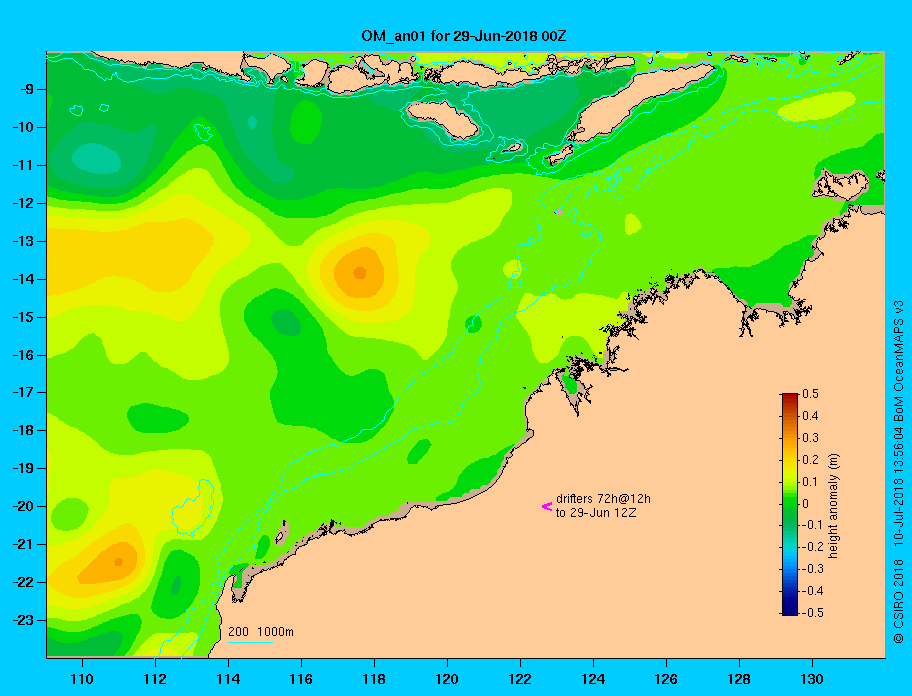Click the latitude axis label '-20'
Image resolution: width=912 pixels, height=696 pixels.
click(x=23, y=506)
